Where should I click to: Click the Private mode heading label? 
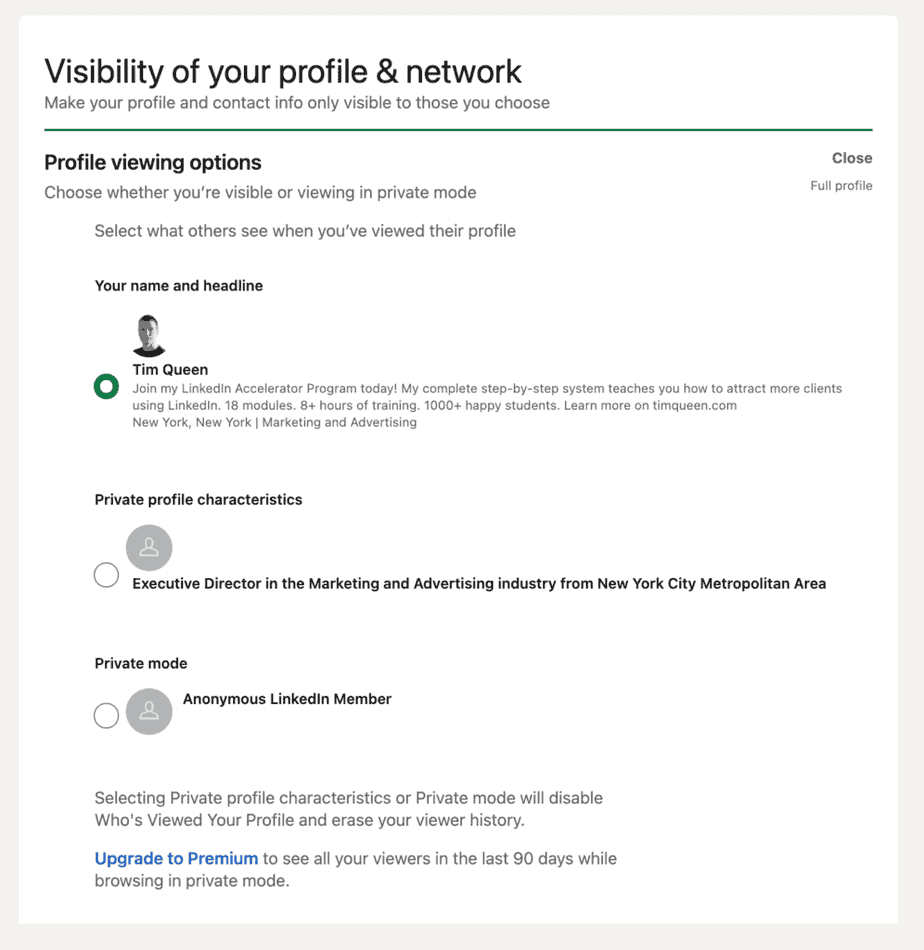[141, 663]
